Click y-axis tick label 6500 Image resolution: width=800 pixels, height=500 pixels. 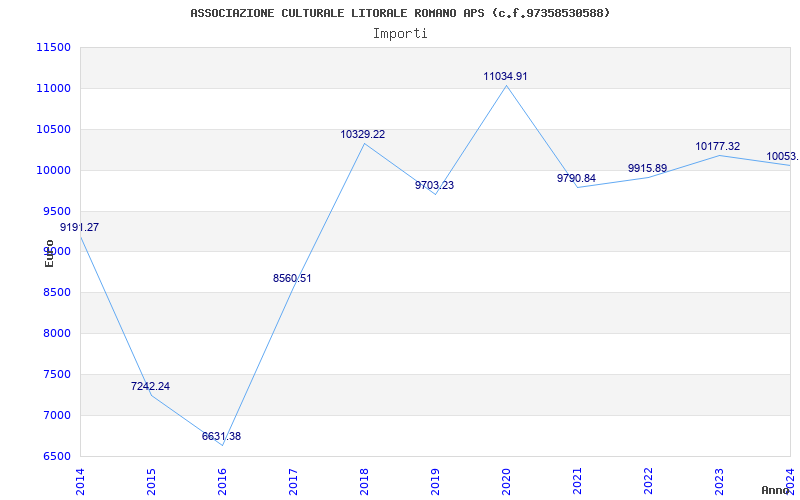[56, 456]
